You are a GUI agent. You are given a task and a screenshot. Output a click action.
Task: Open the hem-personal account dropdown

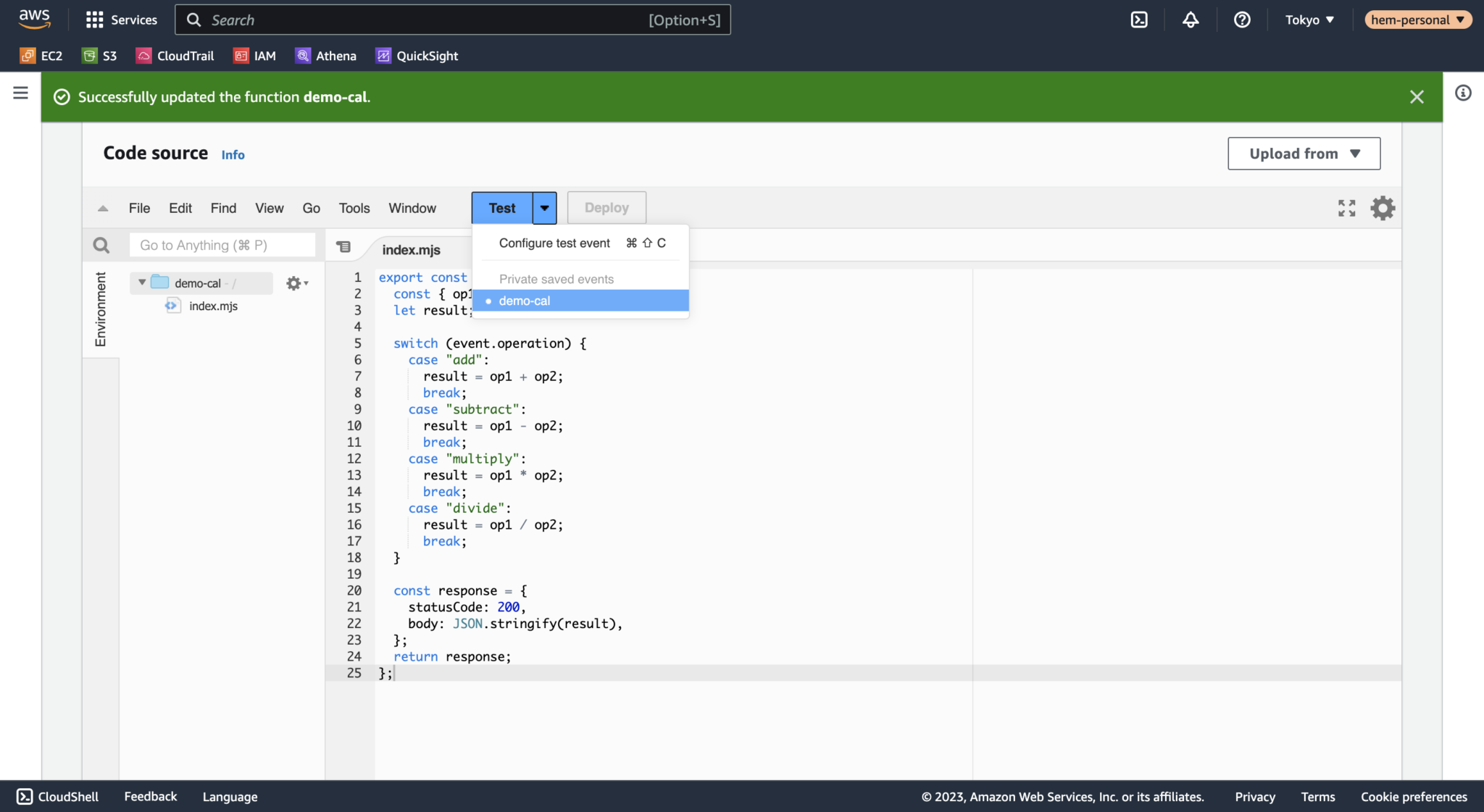(1418, 20)
